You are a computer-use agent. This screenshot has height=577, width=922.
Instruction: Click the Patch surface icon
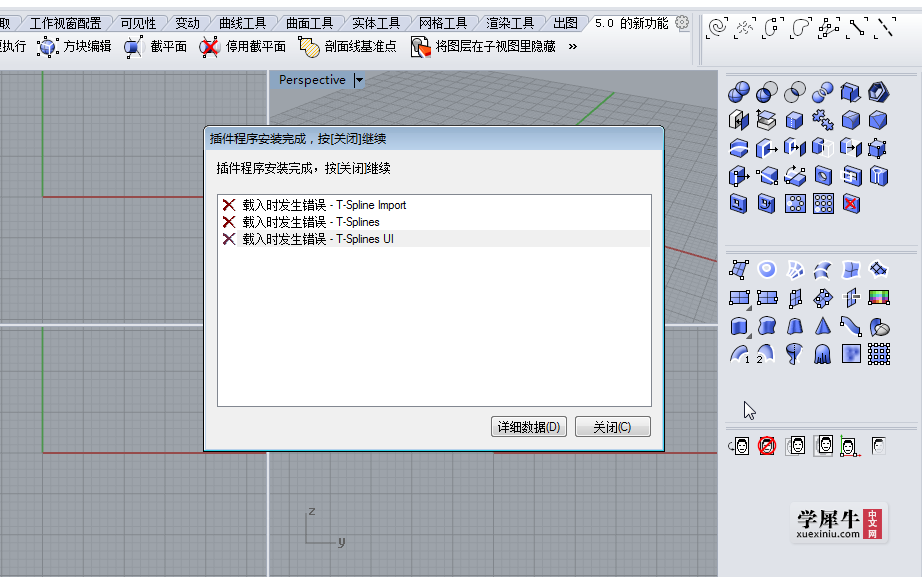click(878, 270)
